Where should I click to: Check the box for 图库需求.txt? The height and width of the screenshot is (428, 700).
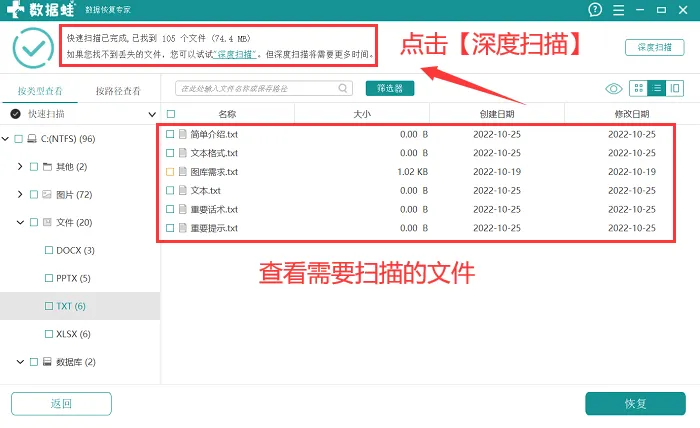170,171
